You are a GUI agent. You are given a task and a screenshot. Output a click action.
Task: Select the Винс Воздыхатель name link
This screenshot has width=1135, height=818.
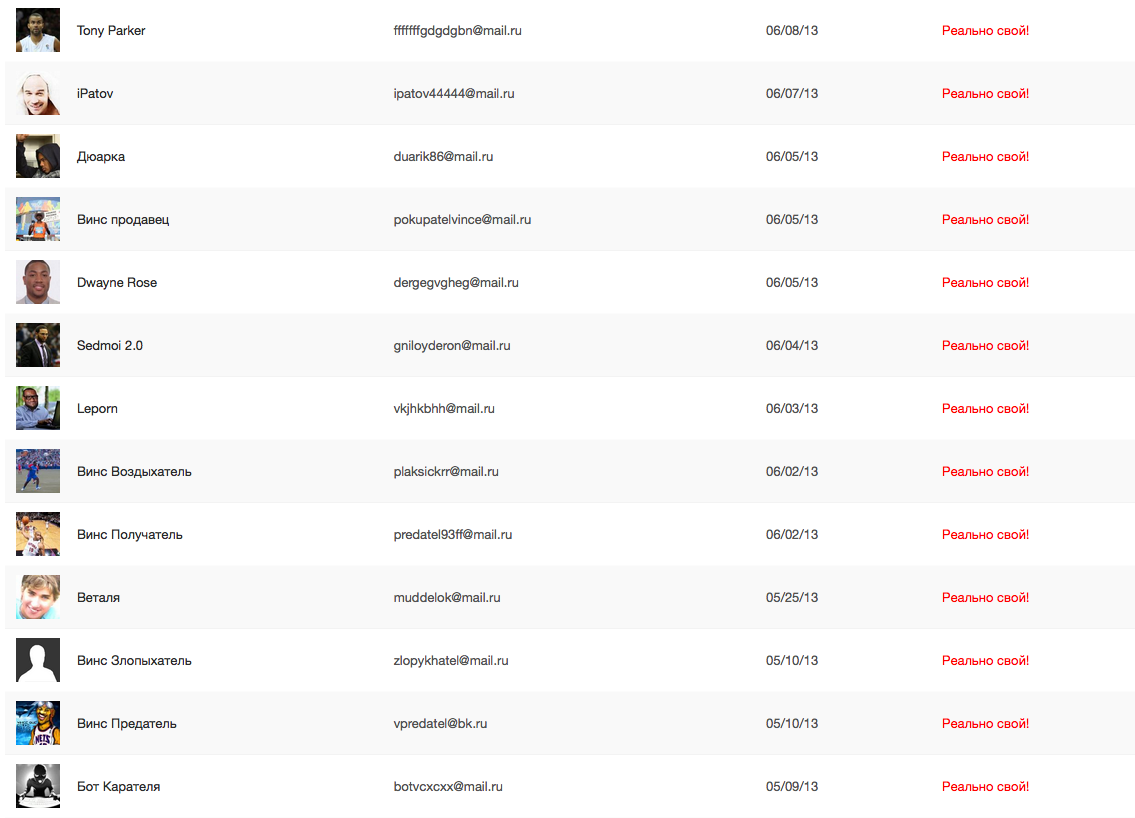point(134,471)
